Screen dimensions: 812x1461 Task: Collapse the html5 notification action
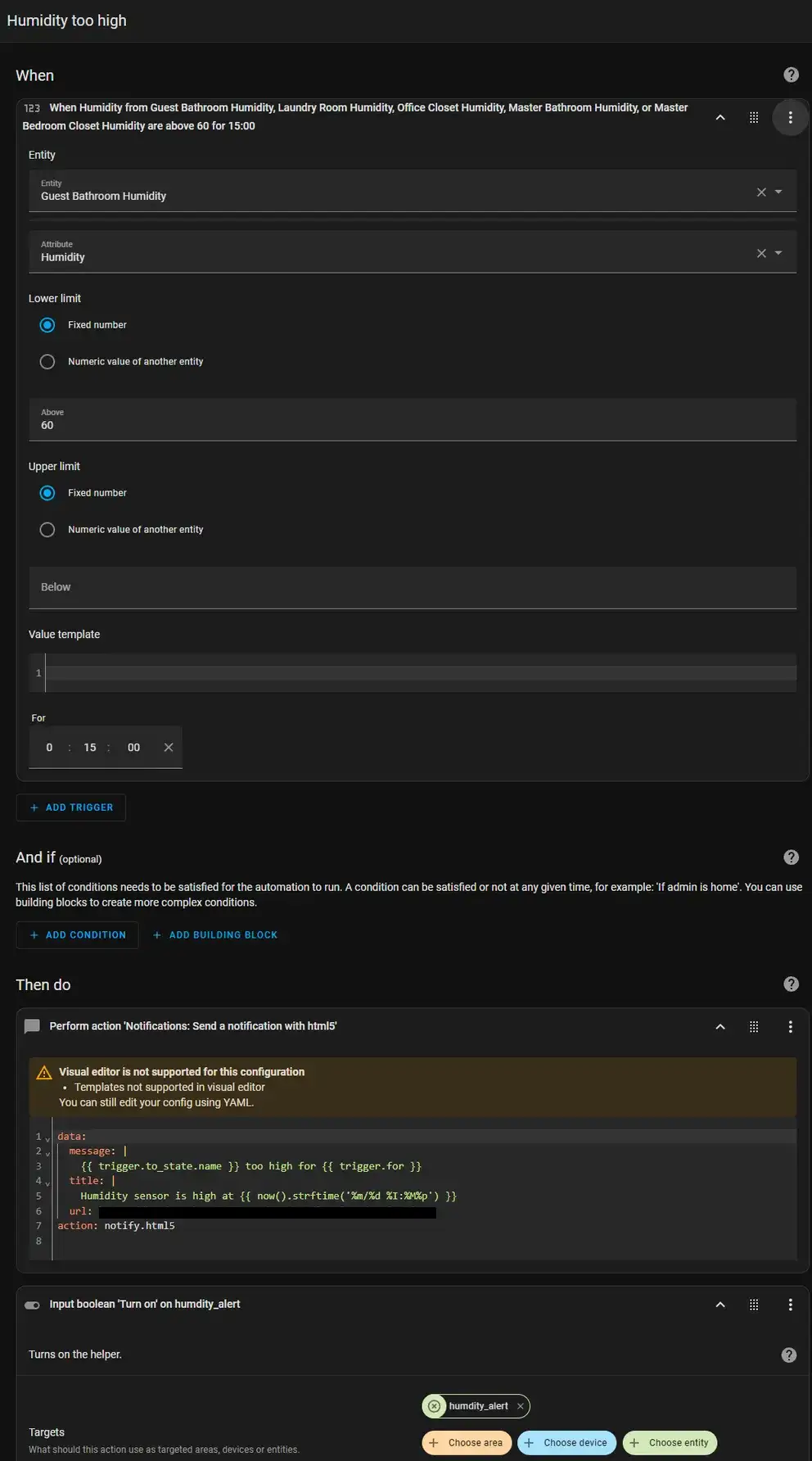point(720,1026)
